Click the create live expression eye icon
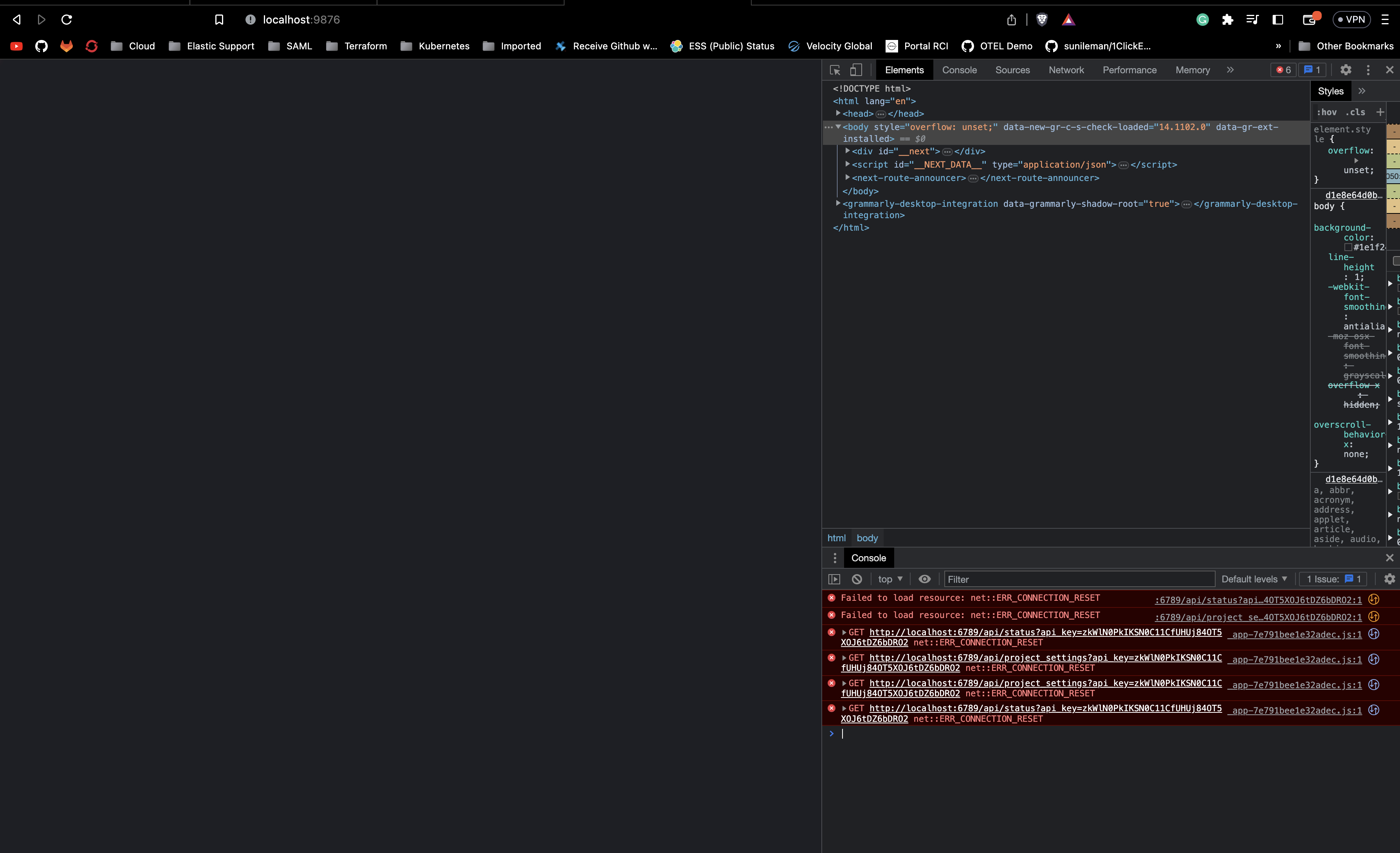The width and height of the screenshot is (1400, 853). pyautogui.click(x=924, y=579)
